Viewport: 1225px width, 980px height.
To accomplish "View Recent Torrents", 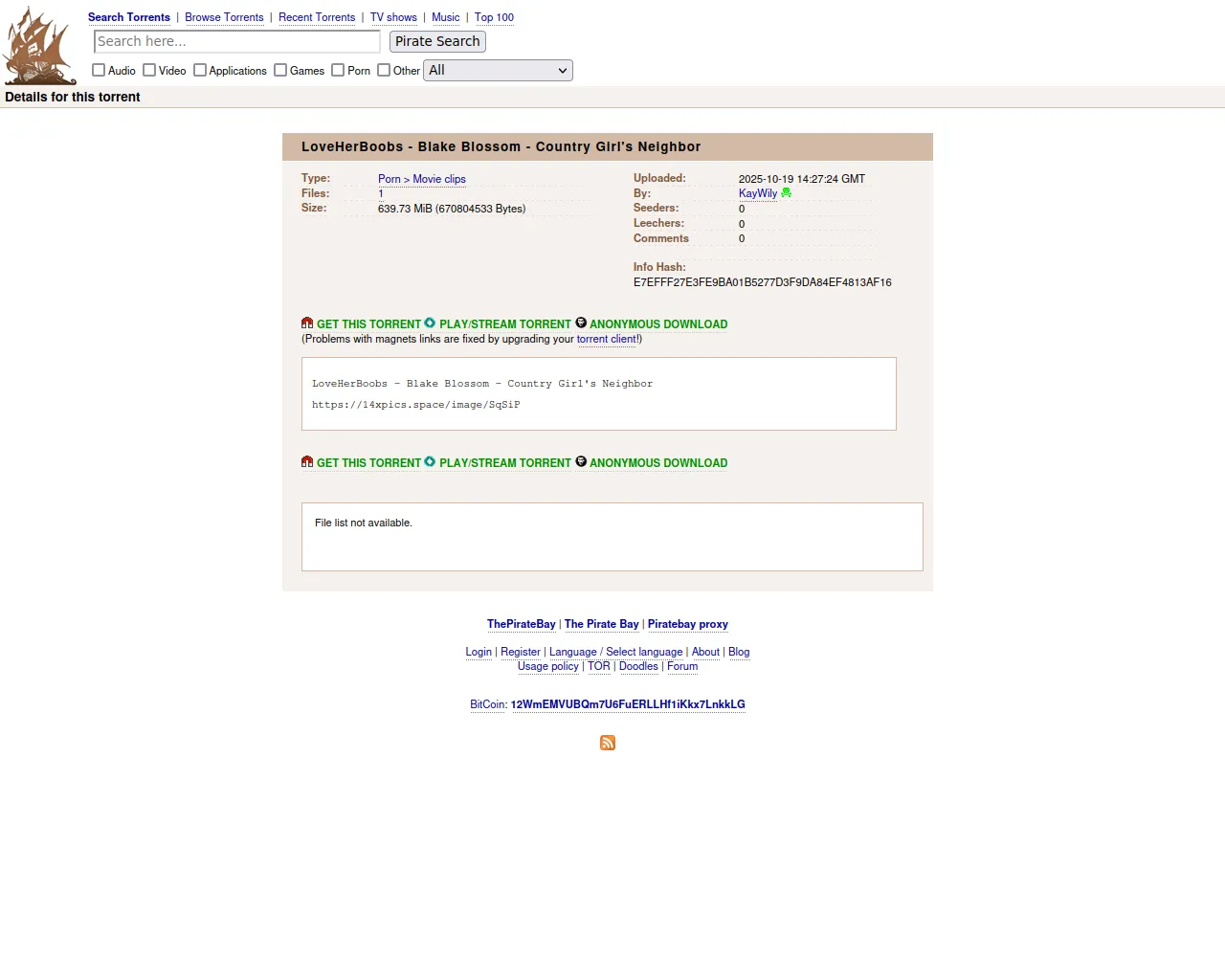I will pyautogui.click(x=317, y=17).
